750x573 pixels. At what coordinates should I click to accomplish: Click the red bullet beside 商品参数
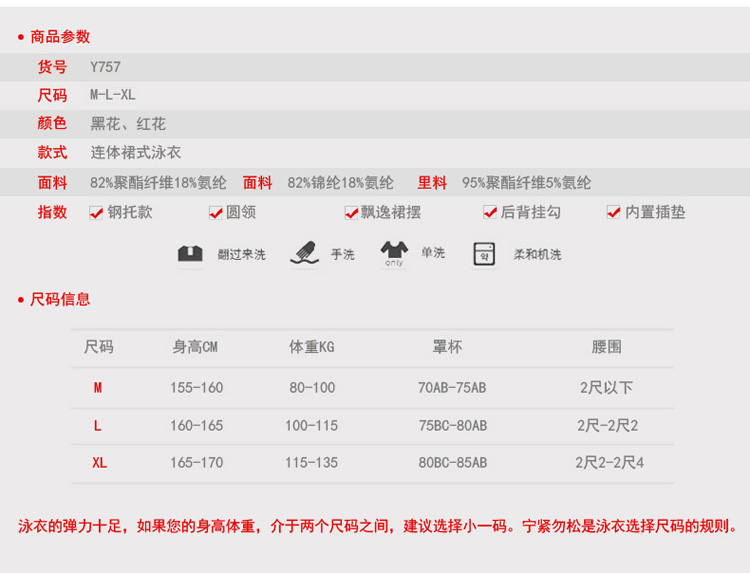point(21,37)
